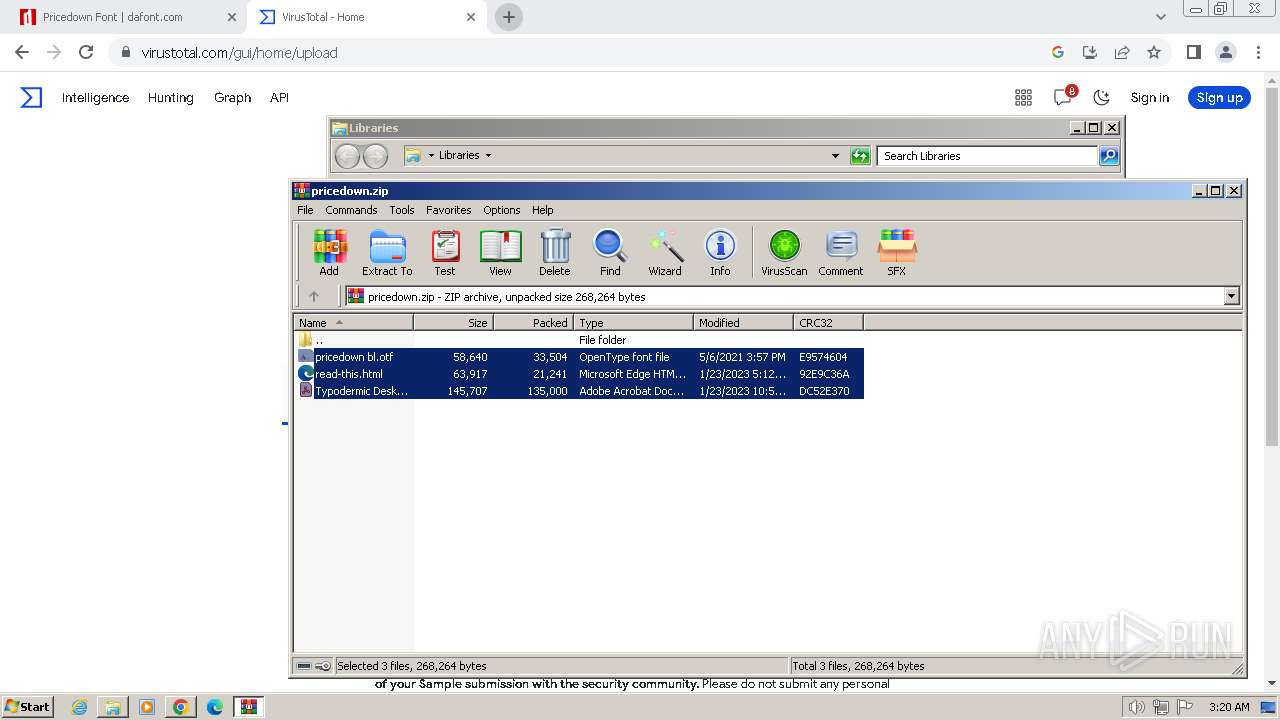Sort file list by Packed column
The image size is (1280, 720).
533,322
